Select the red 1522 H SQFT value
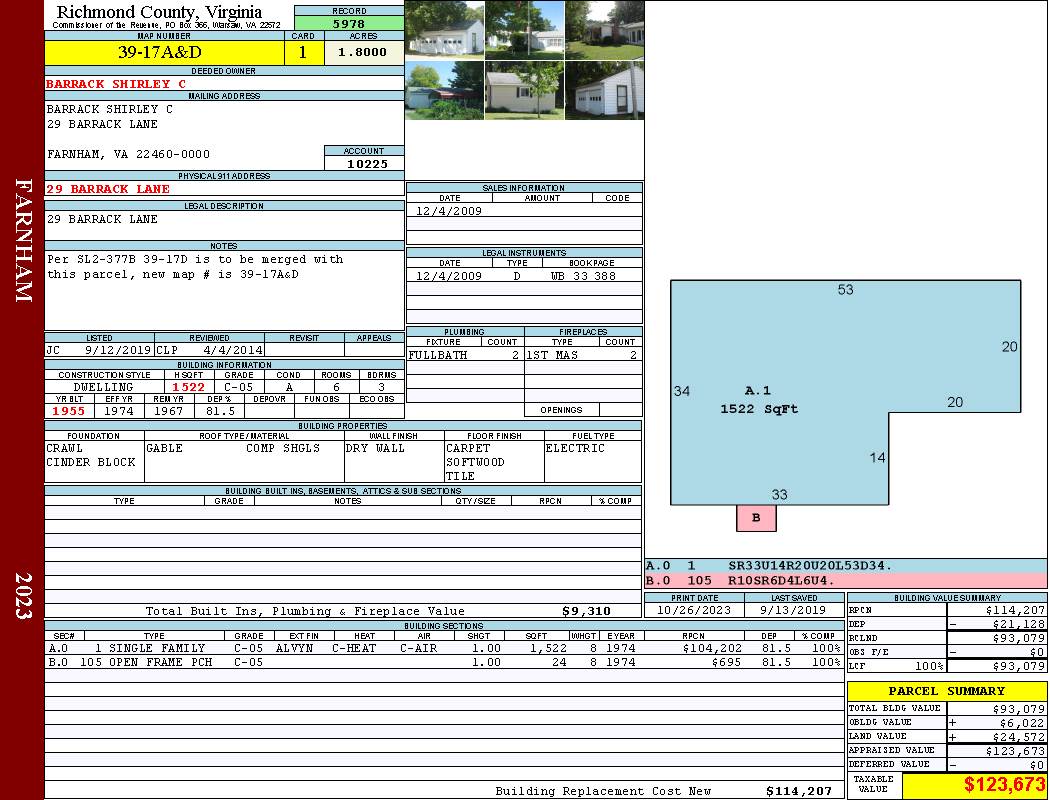Viewport: 1050px width, 800px height. tap(188, 387)
